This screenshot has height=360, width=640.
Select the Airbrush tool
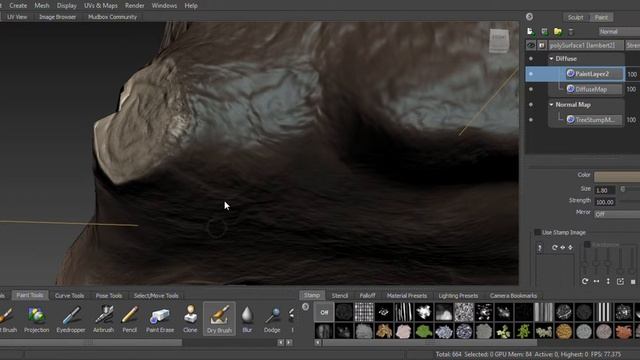tap(104, 319)
